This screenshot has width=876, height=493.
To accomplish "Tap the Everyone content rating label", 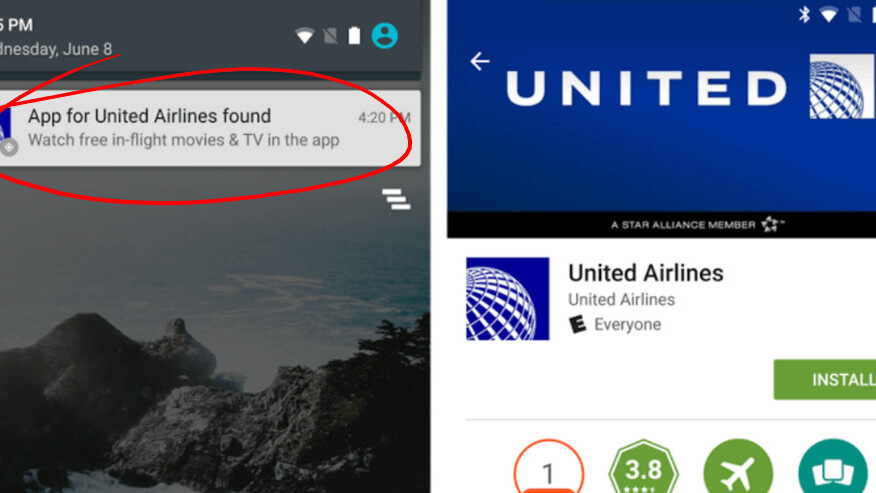I will pyautogui.click(x=627, y=324).
